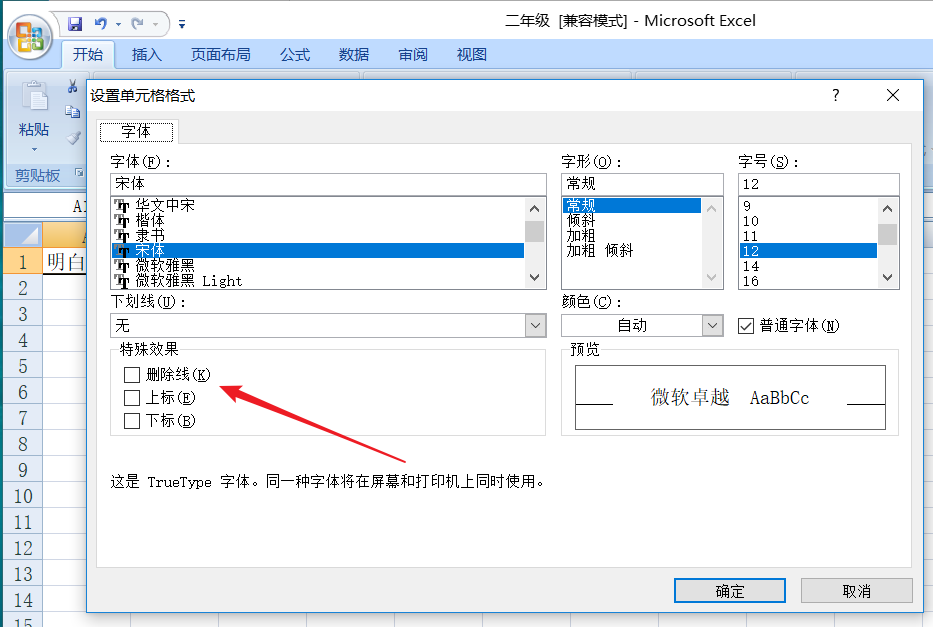The width and height of the screenshot is (933, 627).
Task: Switch to the 插入 ribbon tab
Action: pyautogui.click(x=146, y=55)
